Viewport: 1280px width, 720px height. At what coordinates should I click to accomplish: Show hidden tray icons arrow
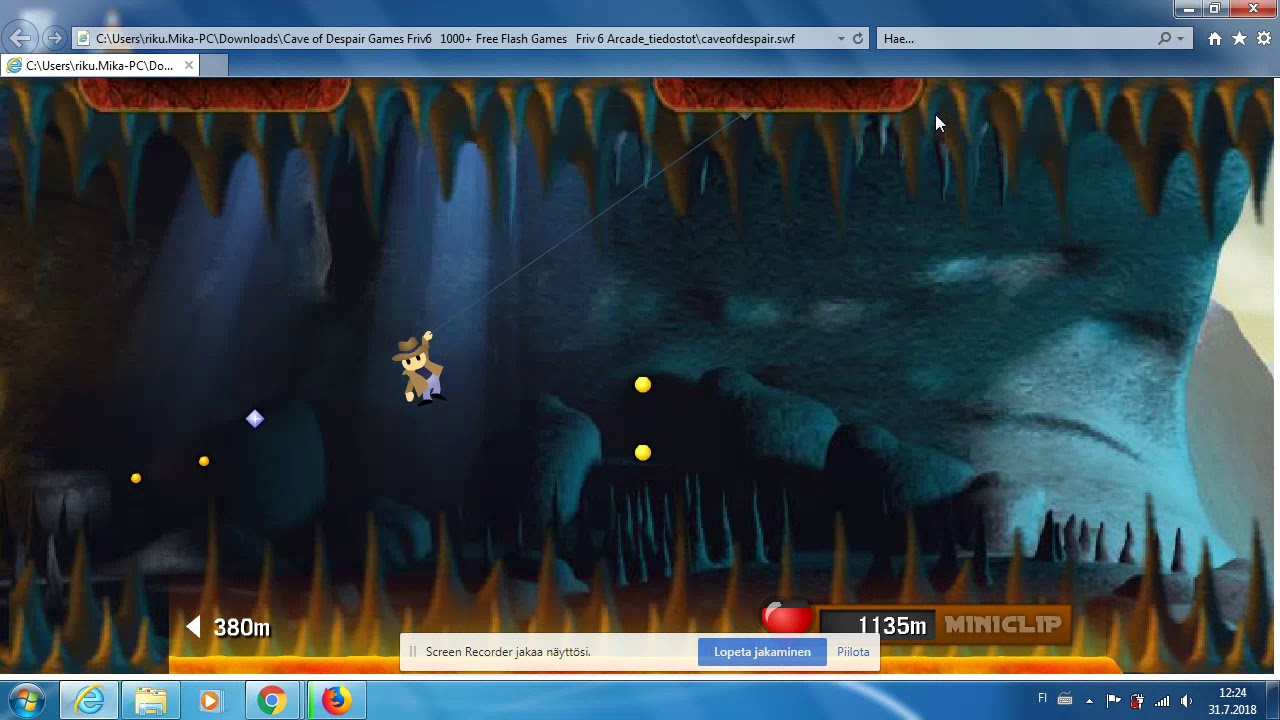pos(1089,701)
